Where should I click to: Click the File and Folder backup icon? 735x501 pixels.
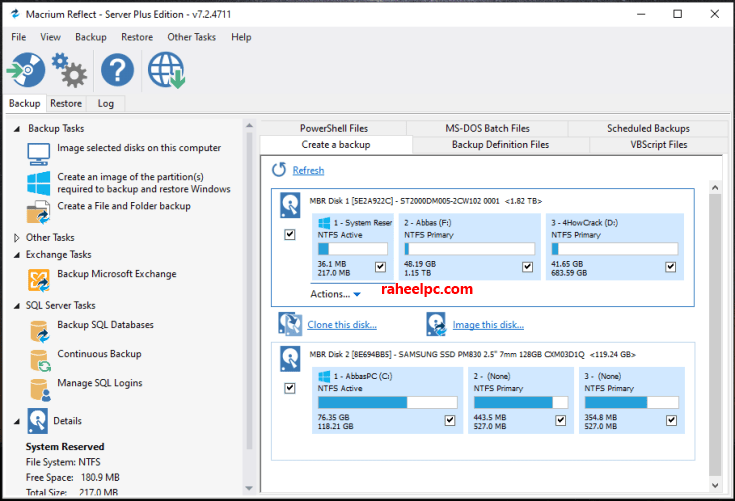(x=38, y=212)
